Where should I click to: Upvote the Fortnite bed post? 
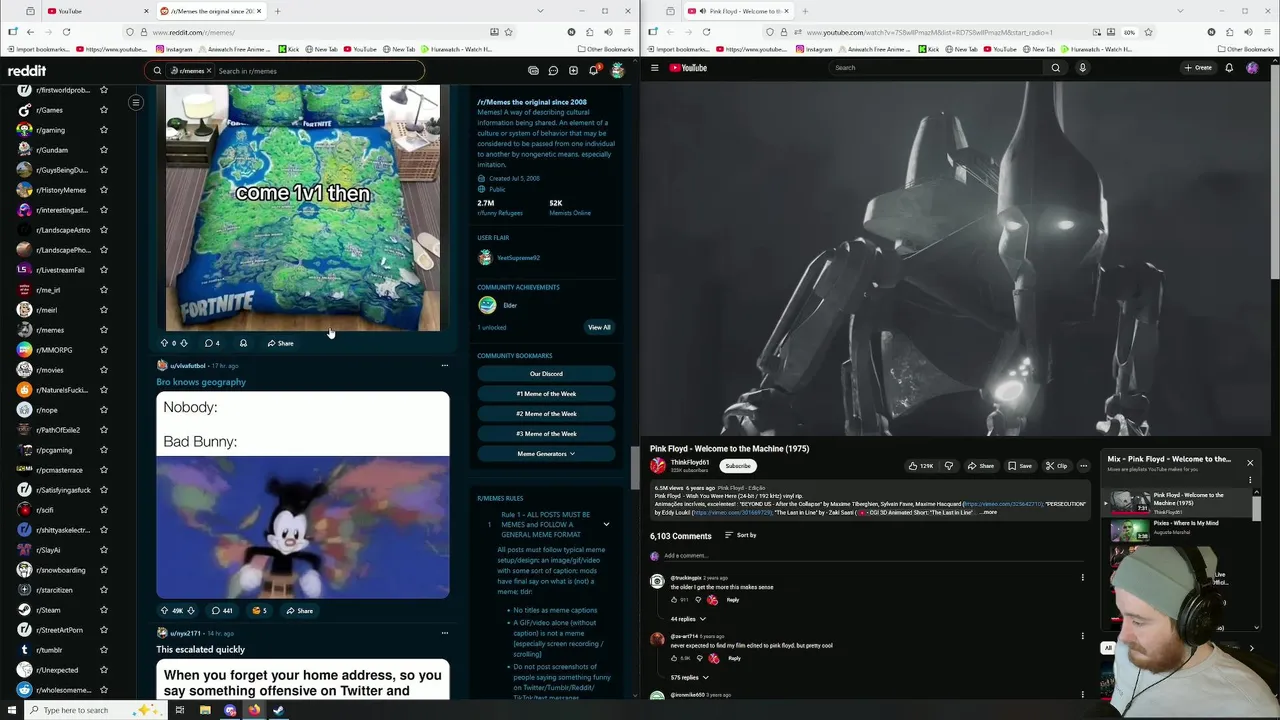[164, 343]
